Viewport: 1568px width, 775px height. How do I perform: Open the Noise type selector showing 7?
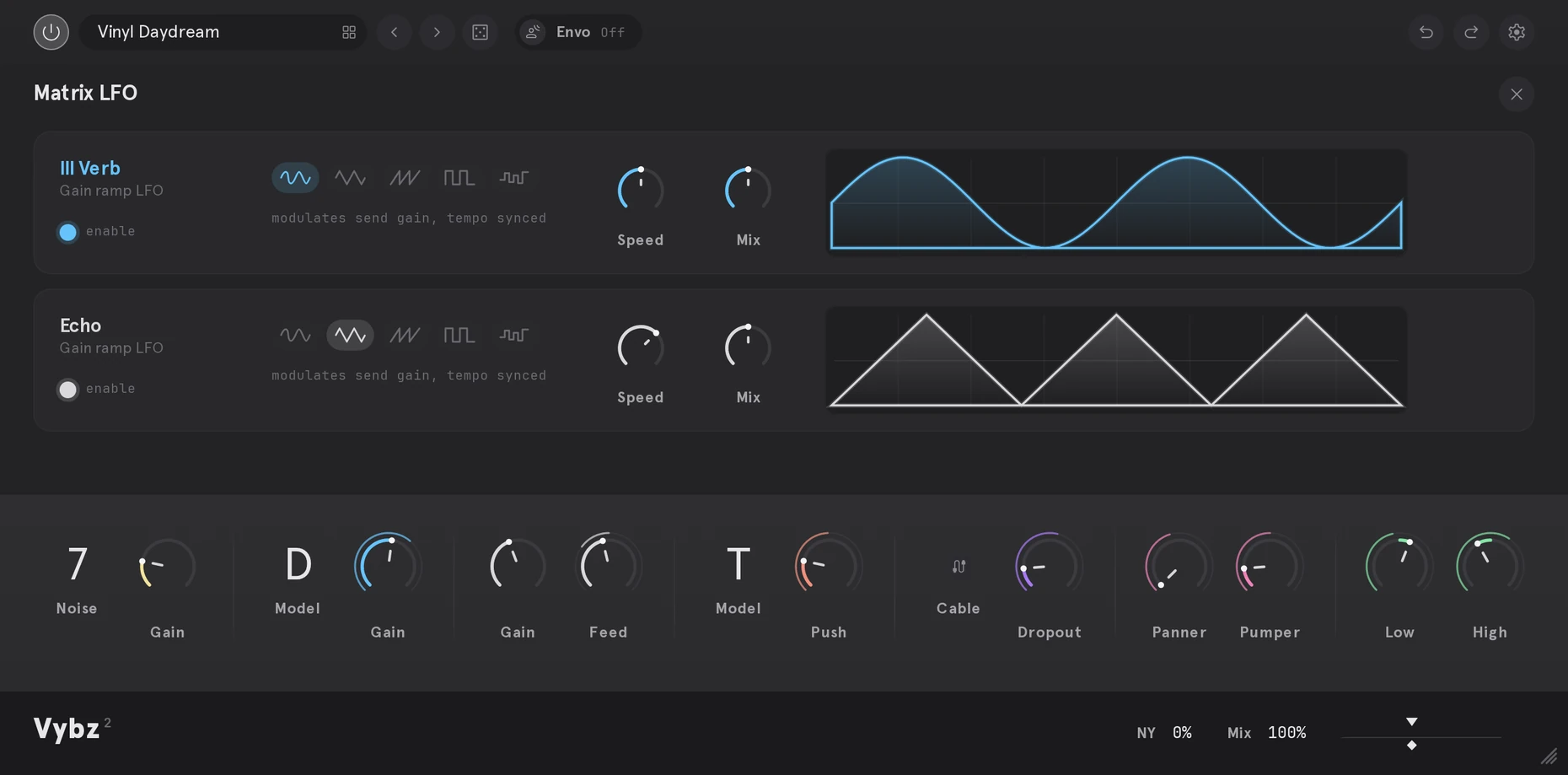click(x=77, y=564)
